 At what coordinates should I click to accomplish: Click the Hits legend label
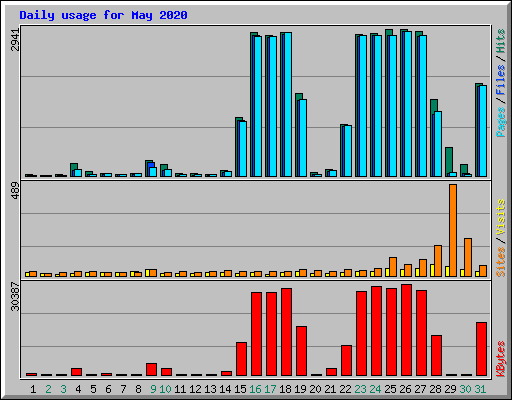pyautogui.click(x=501, y=41)
